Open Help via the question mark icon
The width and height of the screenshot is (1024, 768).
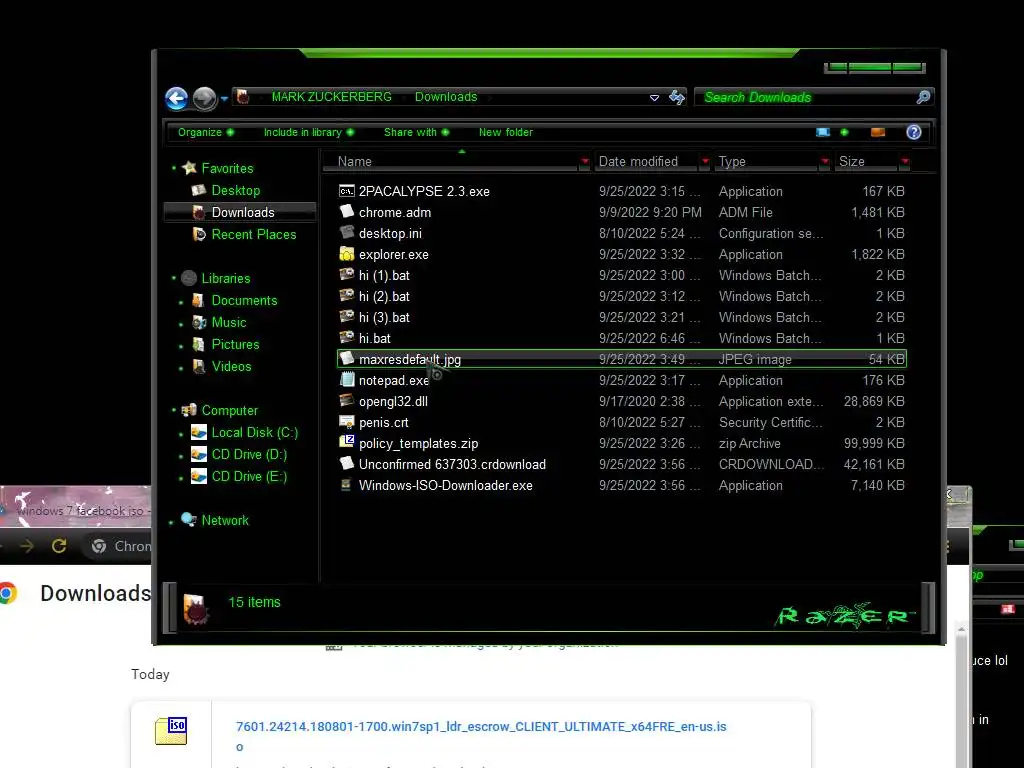pyautogui.click(x=914, y=133)
